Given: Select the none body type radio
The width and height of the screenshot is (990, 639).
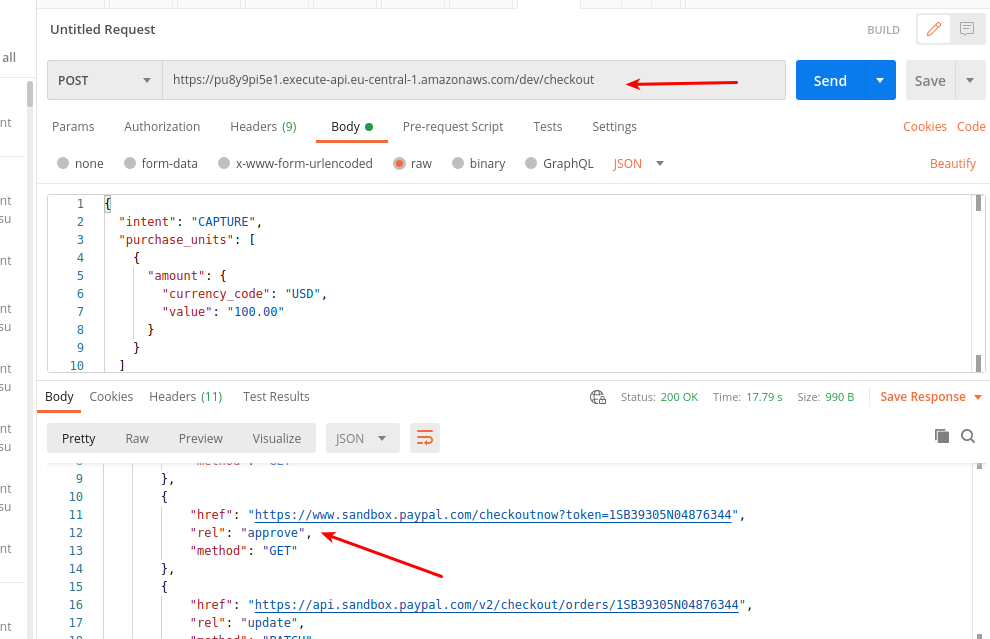Looking at the screenshot, I should pyautogui.click(x=63, y=164).
